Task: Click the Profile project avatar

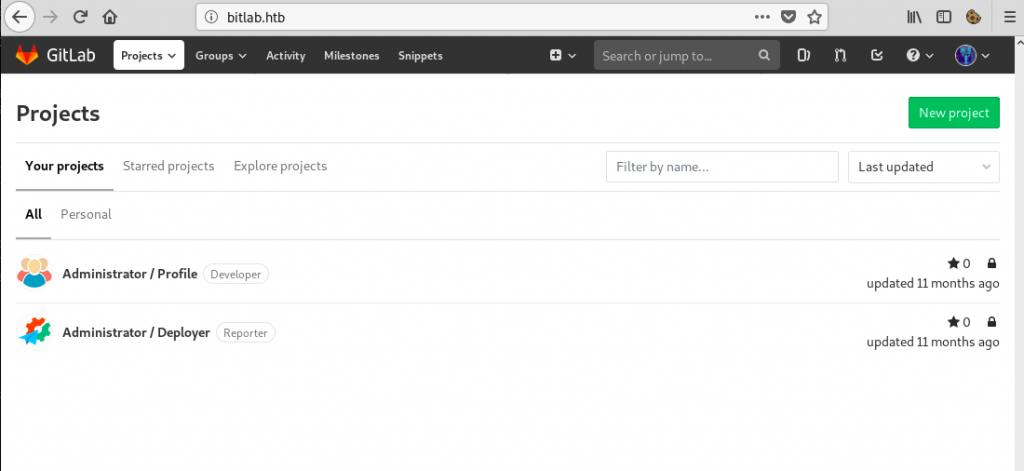Action: tap(34, 272)
